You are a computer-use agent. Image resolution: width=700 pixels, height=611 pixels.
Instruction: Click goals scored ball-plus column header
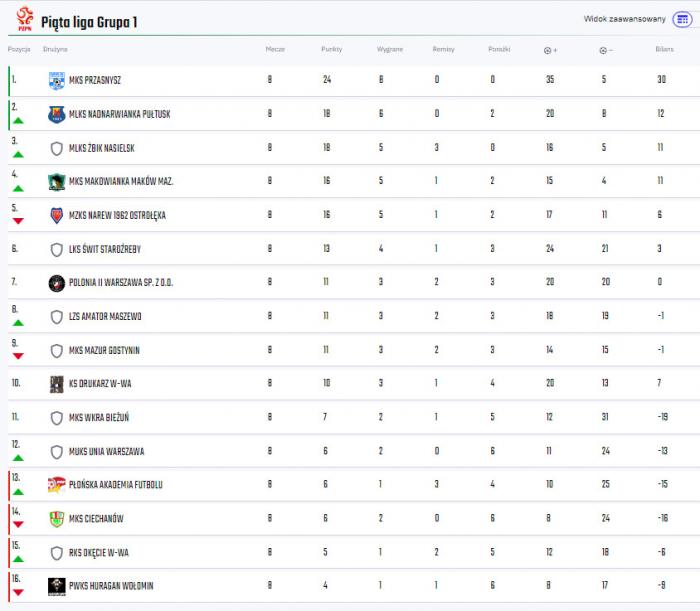click(x=550, y=50)
